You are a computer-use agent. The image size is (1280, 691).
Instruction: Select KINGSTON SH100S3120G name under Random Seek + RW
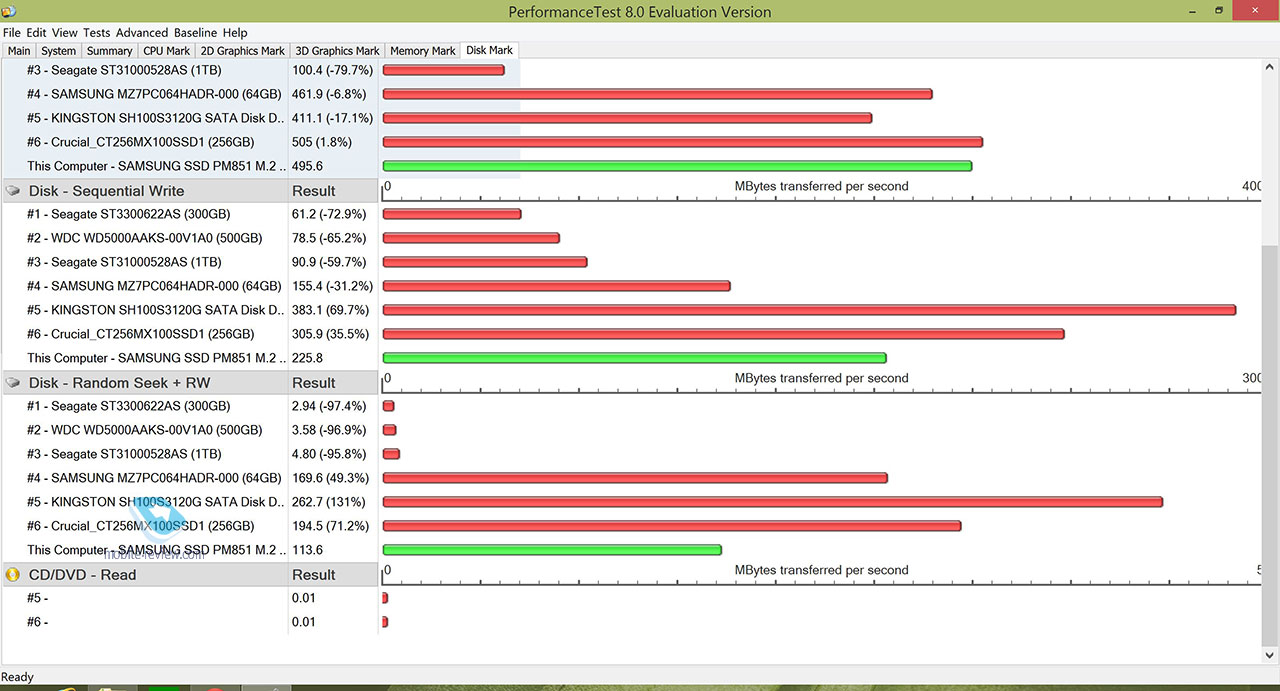coord(156,502)
